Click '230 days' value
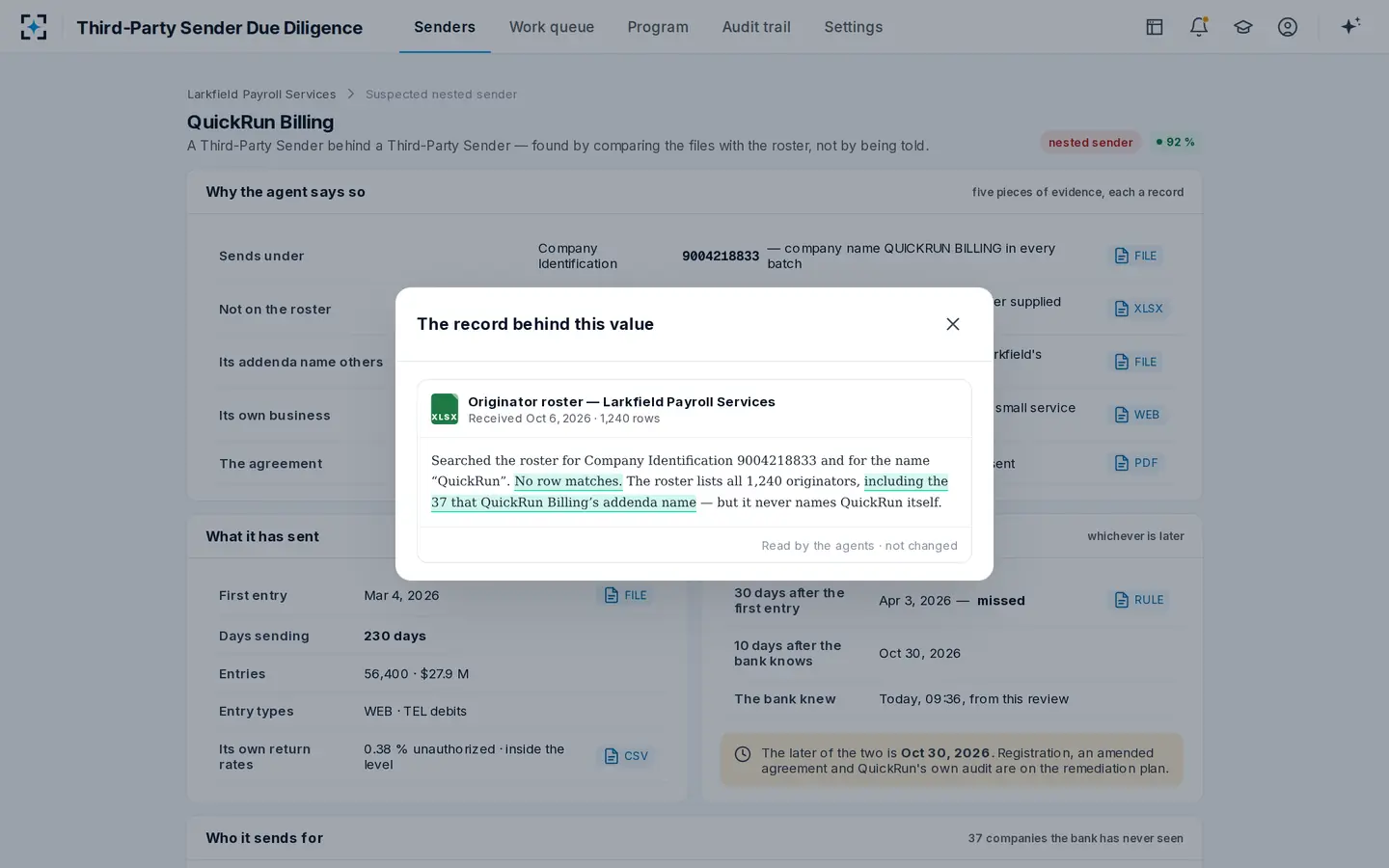 (x=395, y=636)
